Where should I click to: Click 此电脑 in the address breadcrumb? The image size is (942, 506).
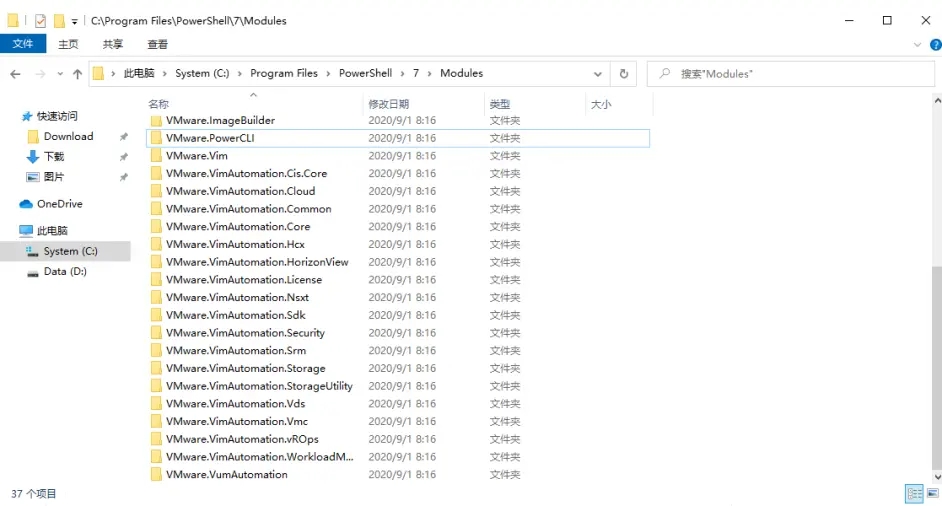tap(139, 73)
